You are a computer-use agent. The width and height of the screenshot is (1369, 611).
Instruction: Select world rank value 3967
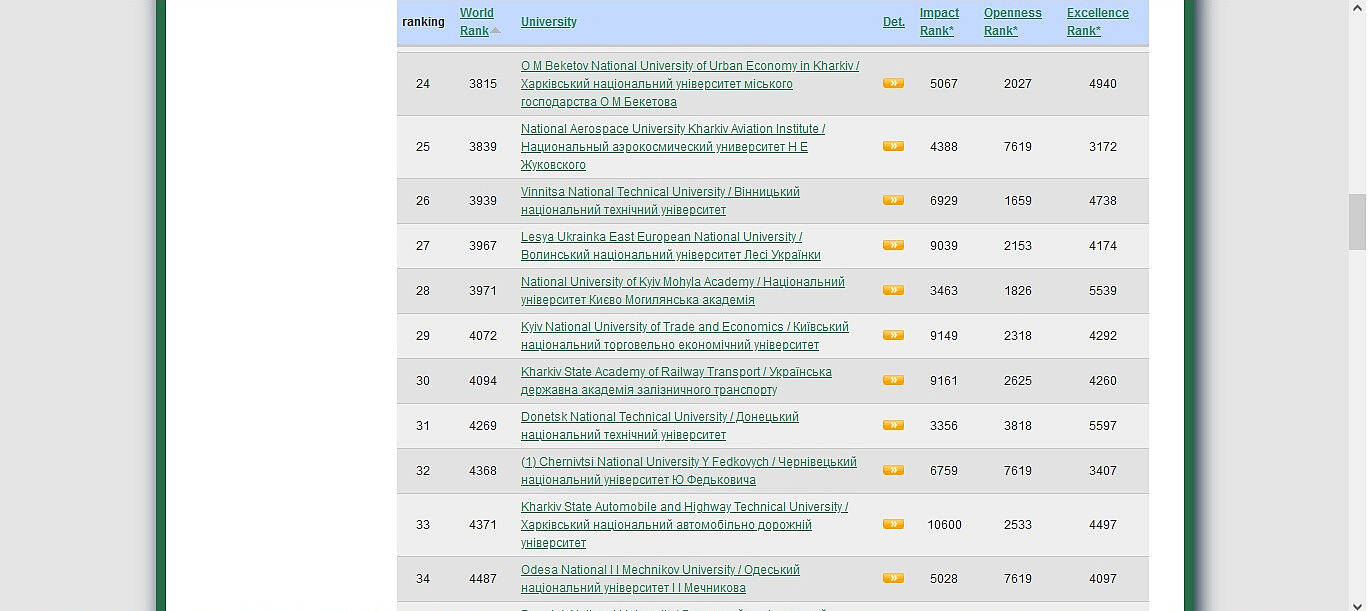(x=483, y=246)
